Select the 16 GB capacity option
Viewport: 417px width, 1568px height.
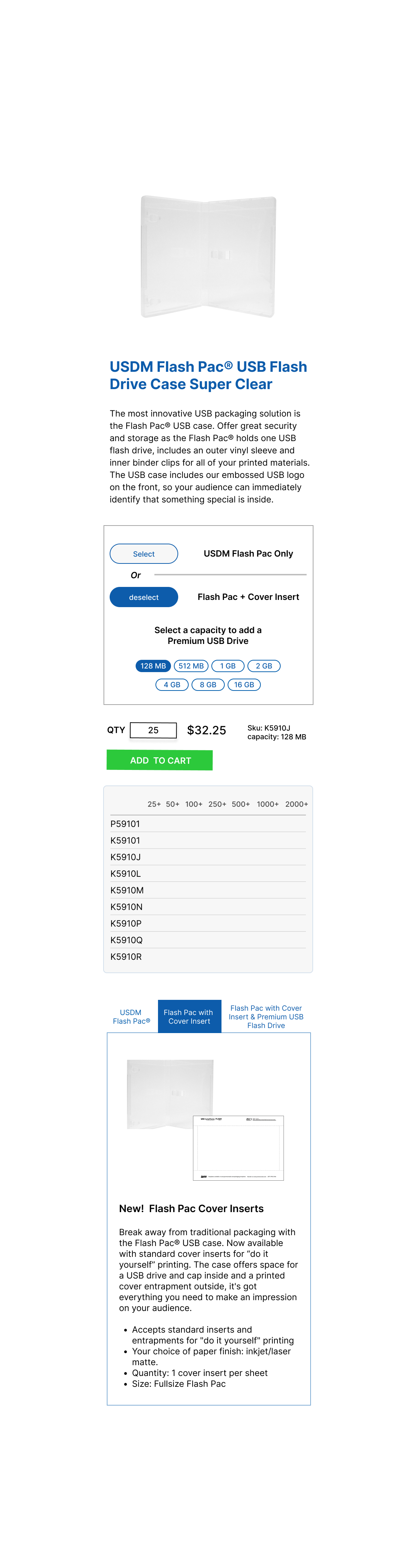[244, 685]
